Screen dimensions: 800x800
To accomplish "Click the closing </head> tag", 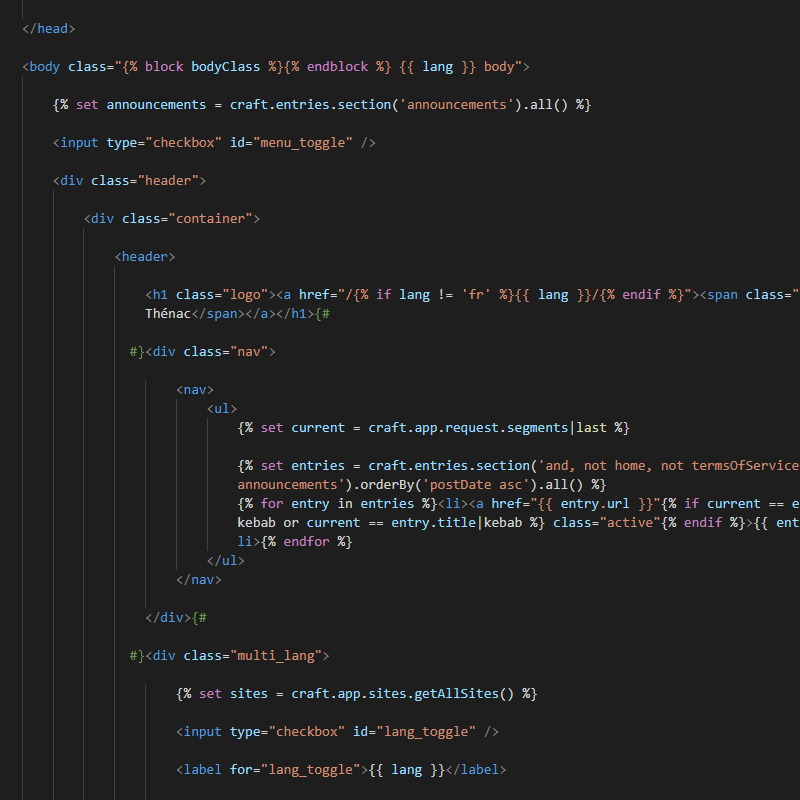I will (48, 29).
